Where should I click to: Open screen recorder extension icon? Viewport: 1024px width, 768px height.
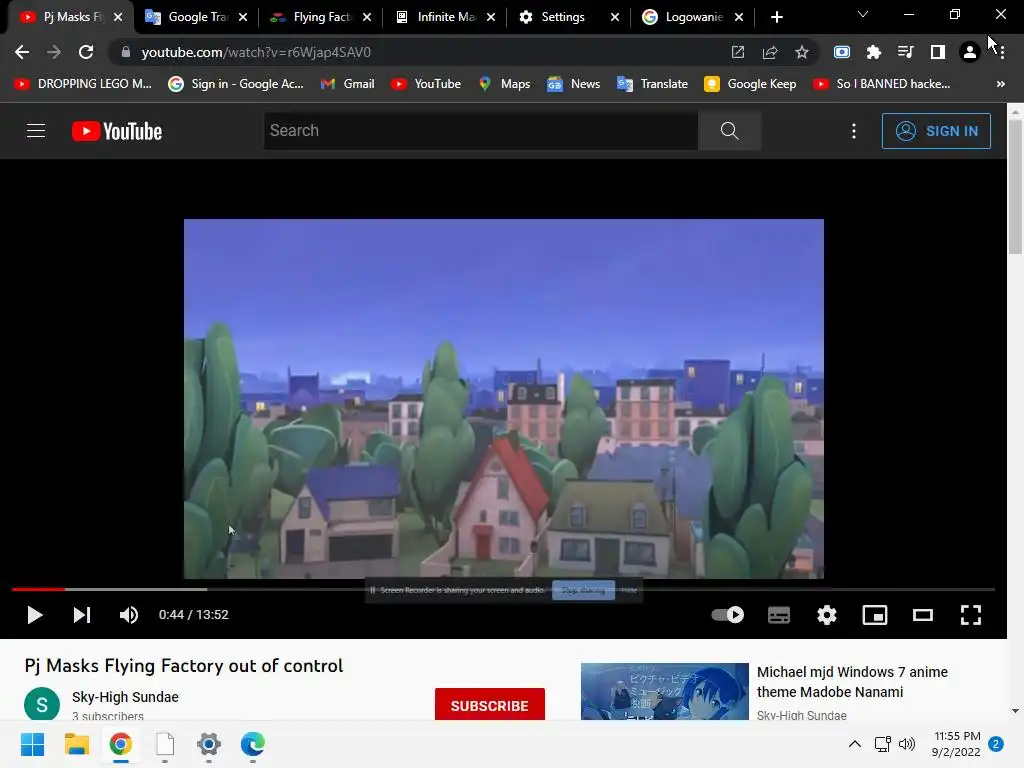tap(842, 52)
